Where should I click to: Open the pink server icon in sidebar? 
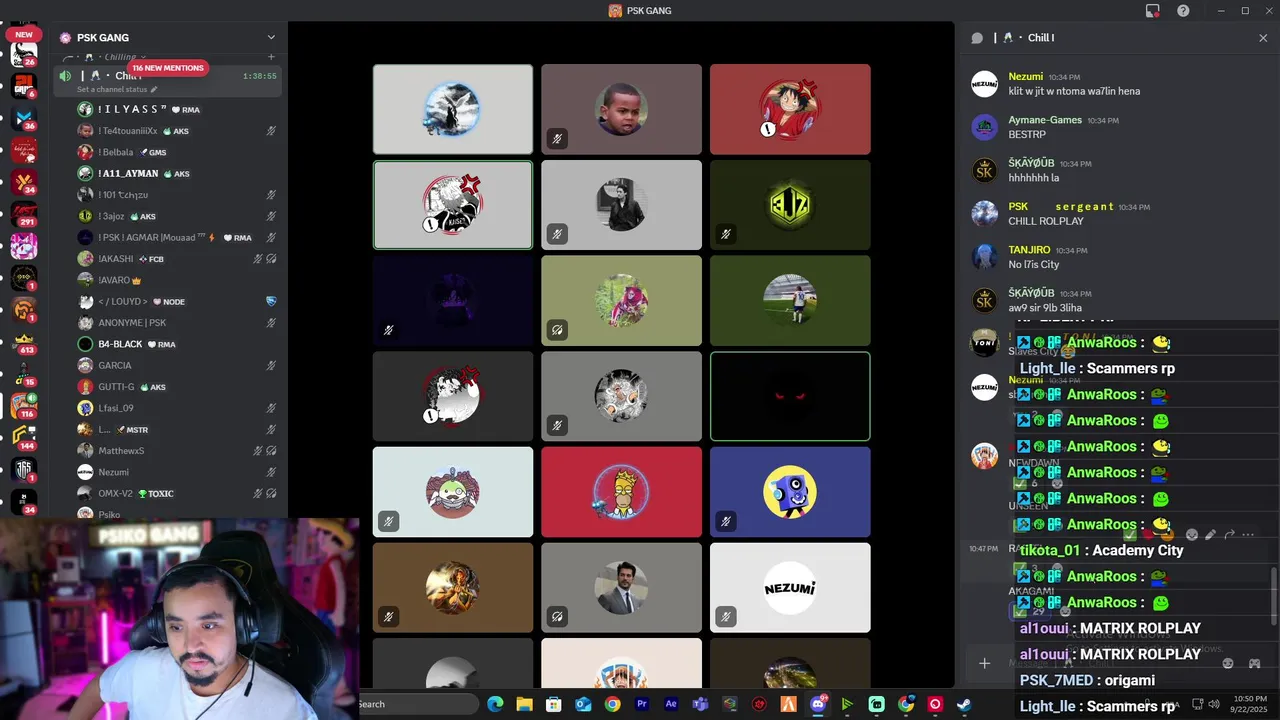[24, 246]
